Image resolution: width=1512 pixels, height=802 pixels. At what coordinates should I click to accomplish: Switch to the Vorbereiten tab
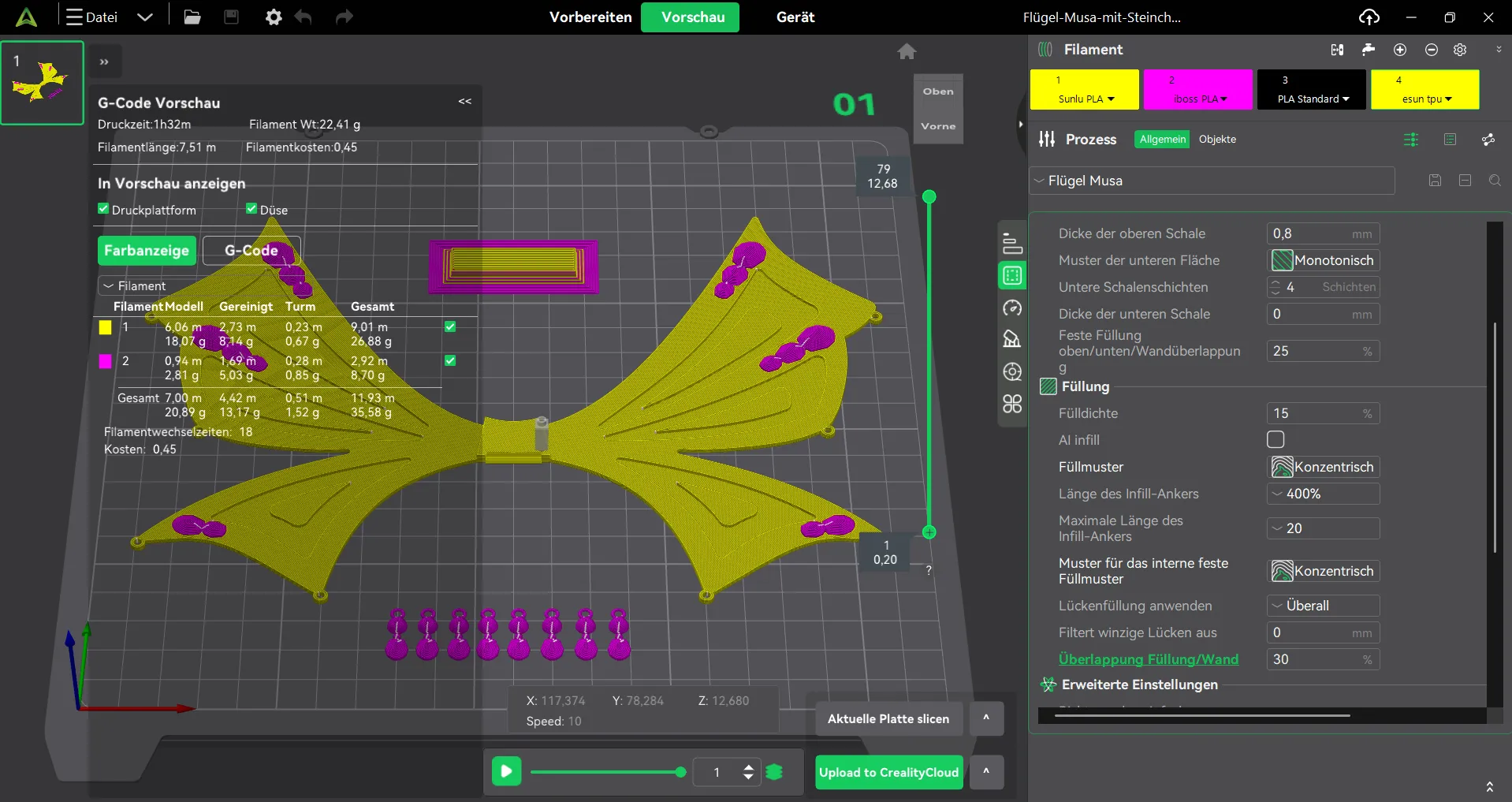[590, 17]
